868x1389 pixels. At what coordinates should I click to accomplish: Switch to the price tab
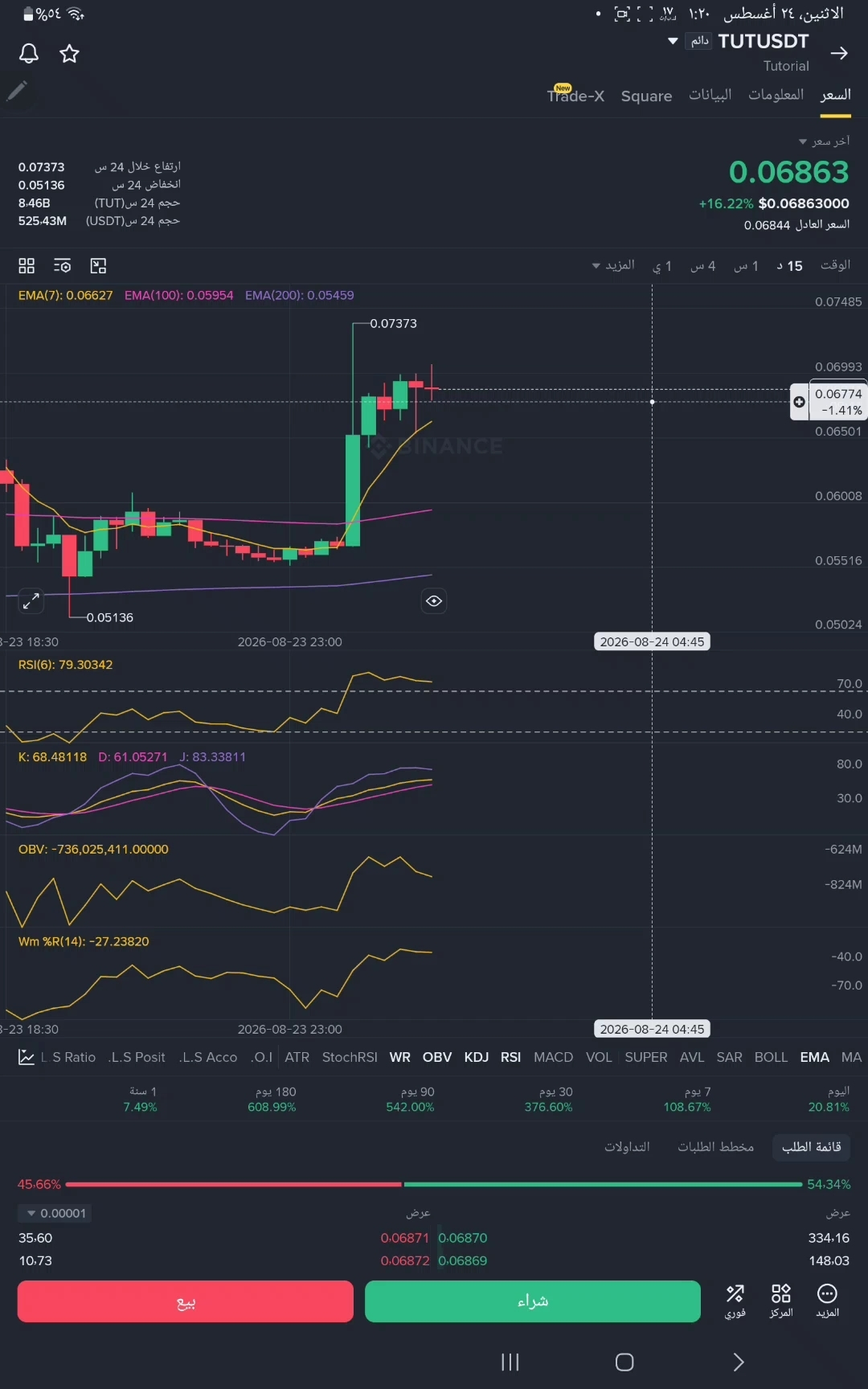tap(835, 95)
